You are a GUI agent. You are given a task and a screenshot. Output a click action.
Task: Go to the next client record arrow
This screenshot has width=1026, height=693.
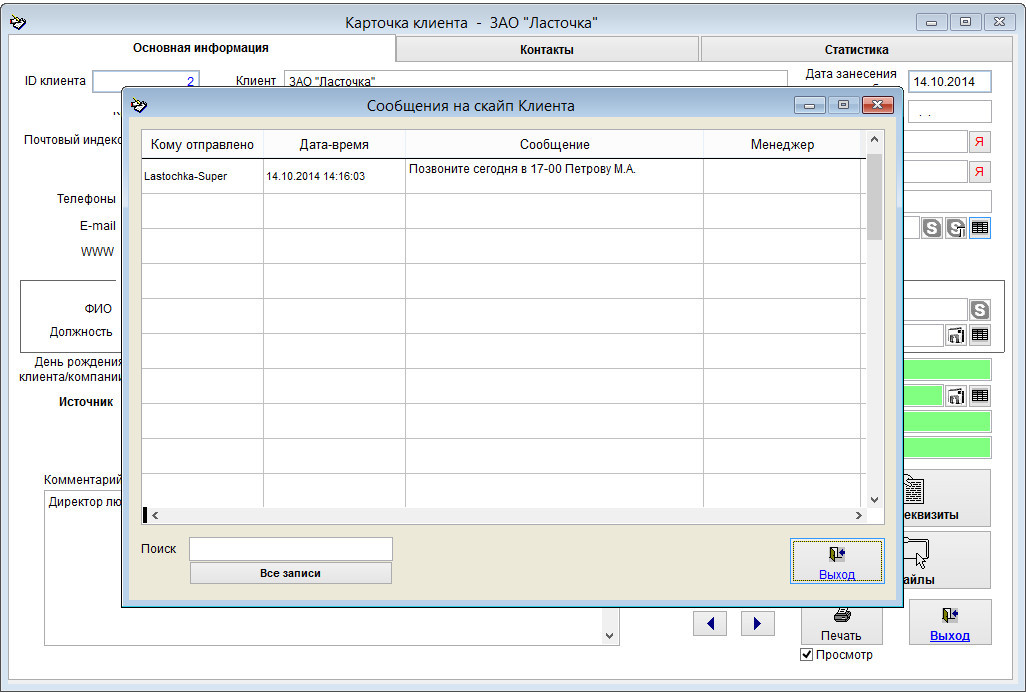pyautogui.click(x=758, y=624)
